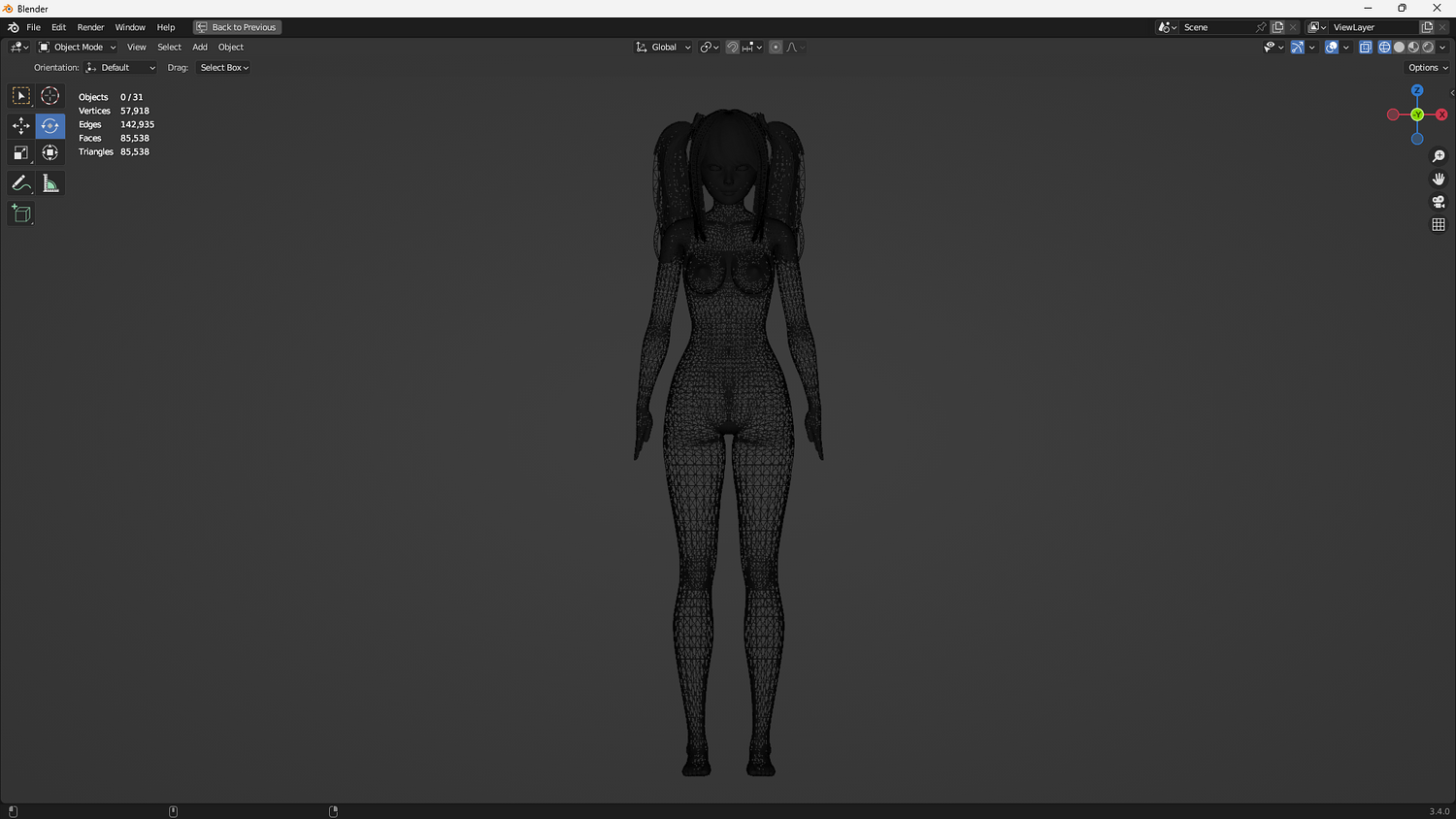Click the Zoom viewport icon
The width and height of the screenshot is (1456, 819).
click(x=1439, y=156)
